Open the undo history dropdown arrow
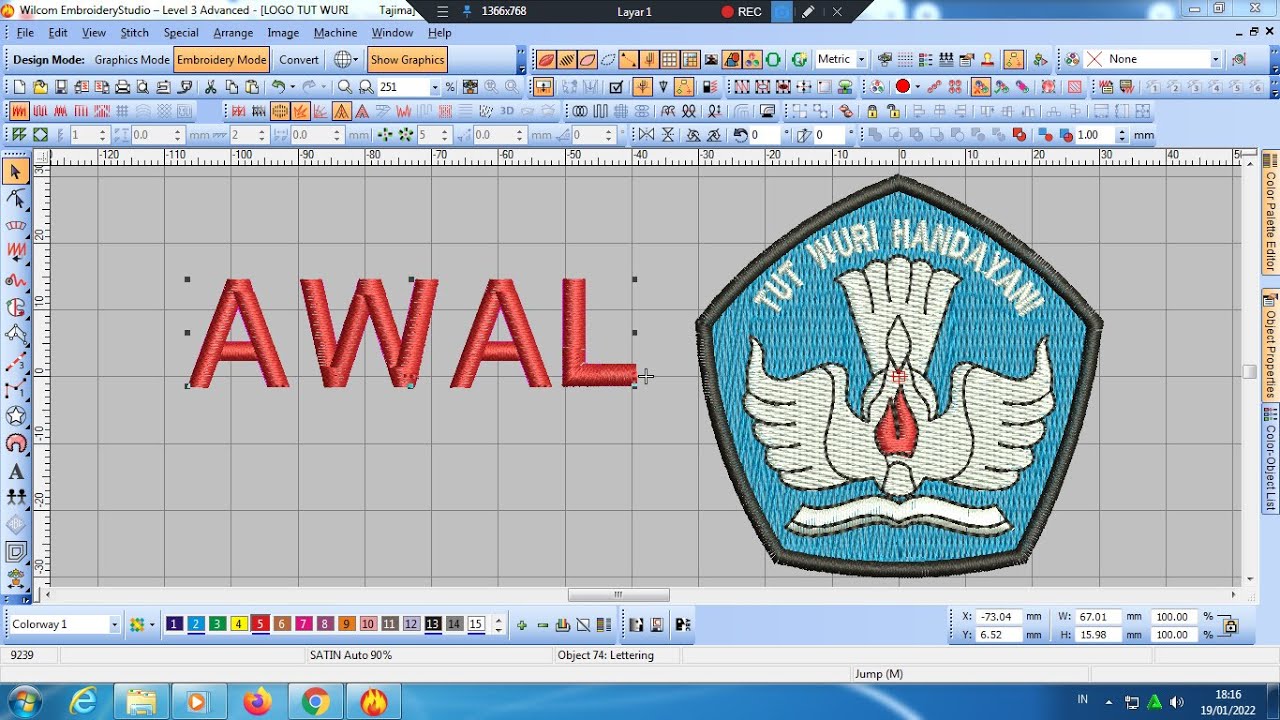 coord(292,87)
